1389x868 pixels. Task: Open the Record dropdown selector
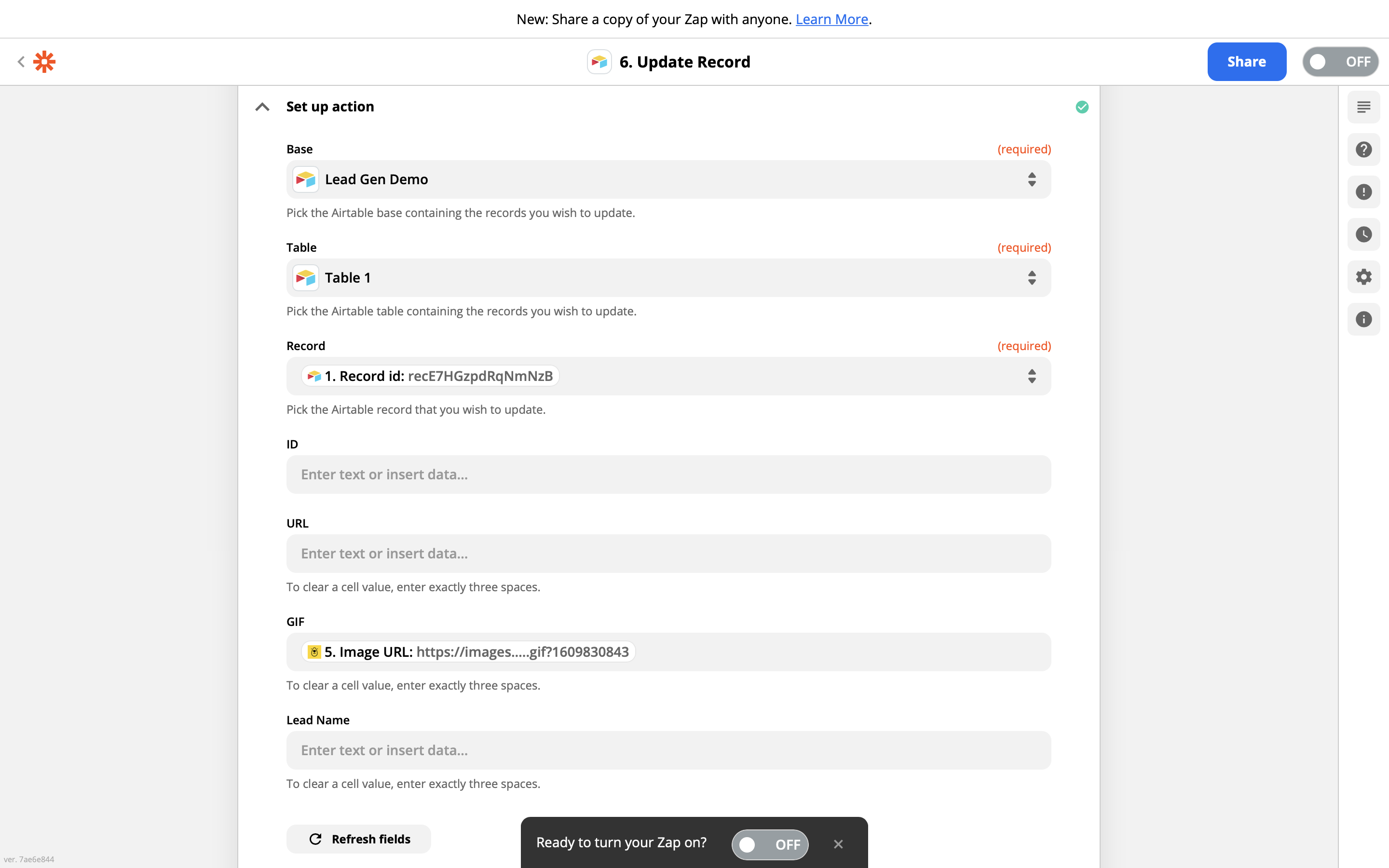point(1031,376)
